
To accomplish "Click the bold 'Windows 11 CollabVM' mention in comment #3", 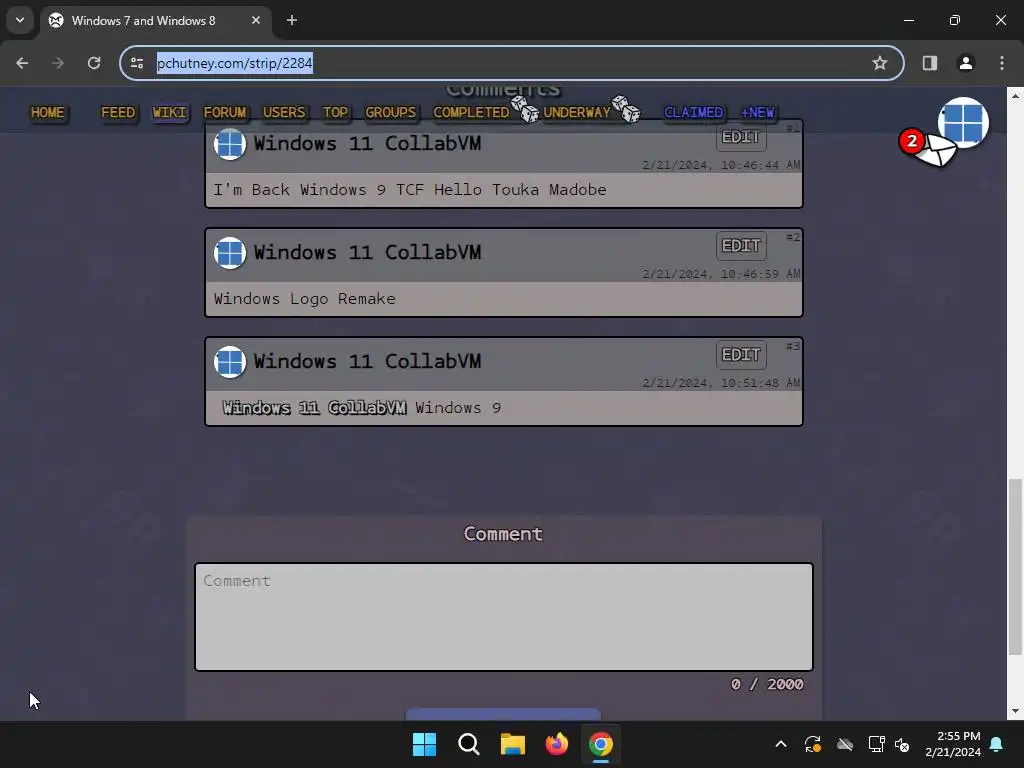I will tap(314, 408).
